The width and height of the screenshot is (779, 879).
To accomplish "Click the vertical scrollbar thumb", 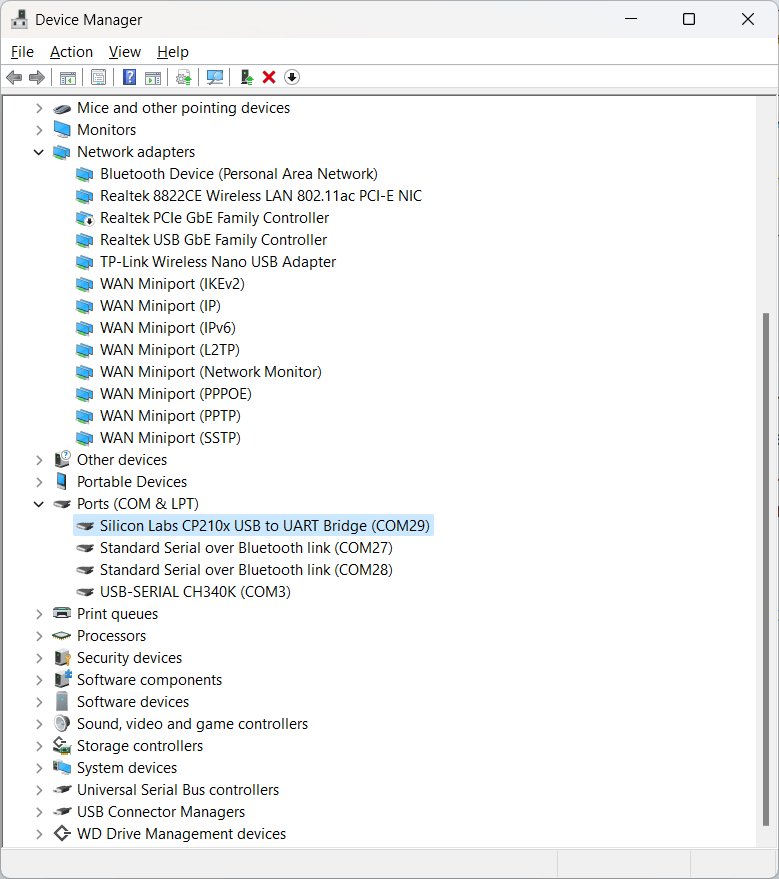I will pos(766,569).
